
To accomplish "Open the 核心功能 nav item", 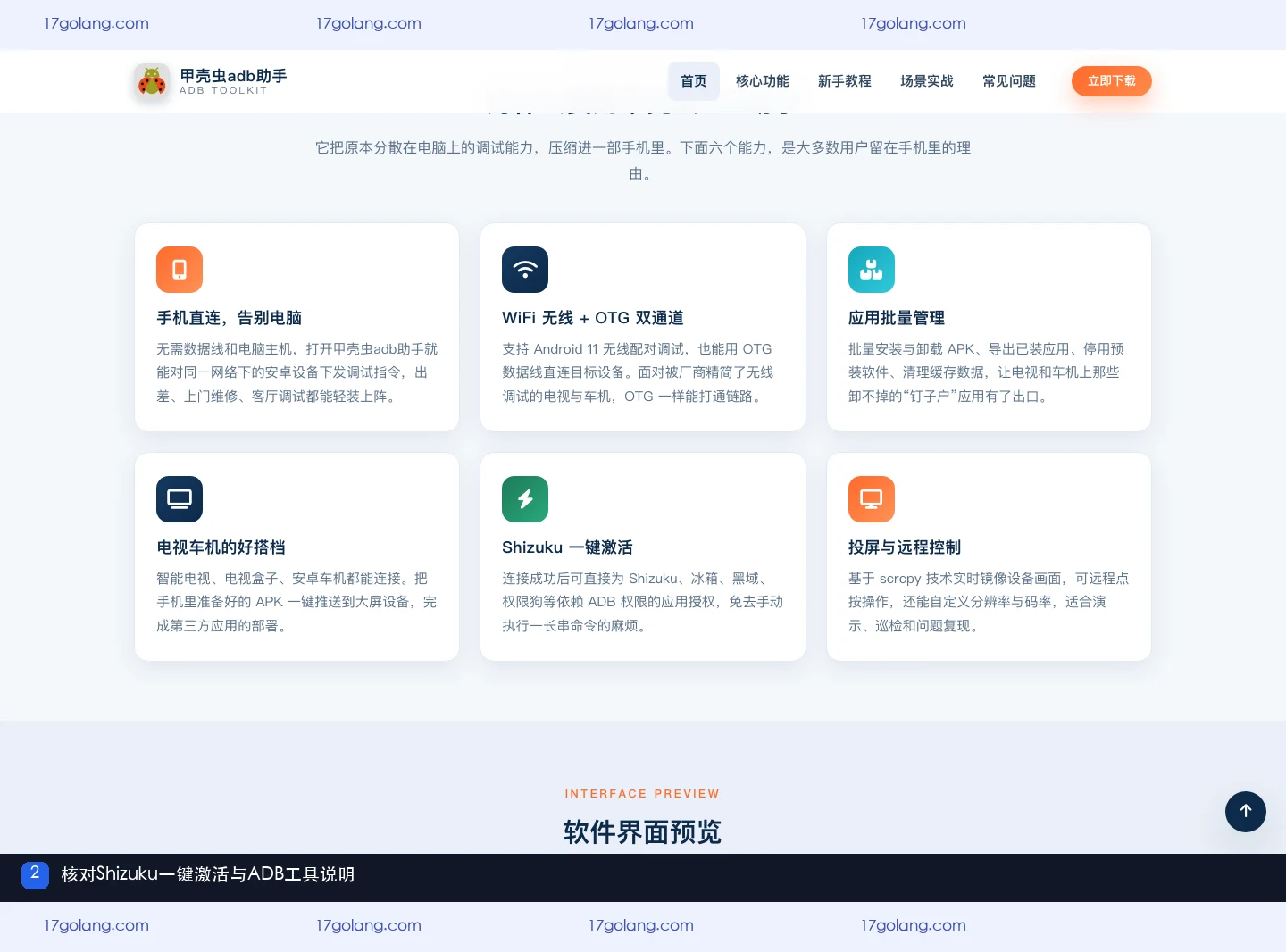I will (x=763, y=81).
